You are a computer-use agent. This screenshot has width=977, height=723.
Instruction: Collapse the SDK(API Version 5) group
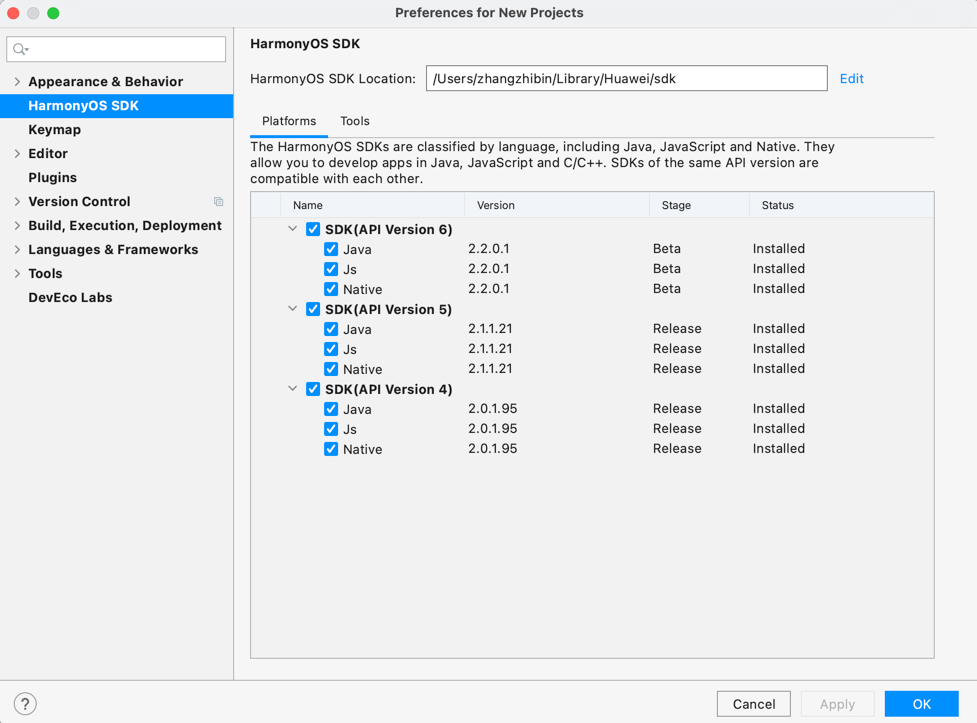pyautogui.click(x=292, y=309)
